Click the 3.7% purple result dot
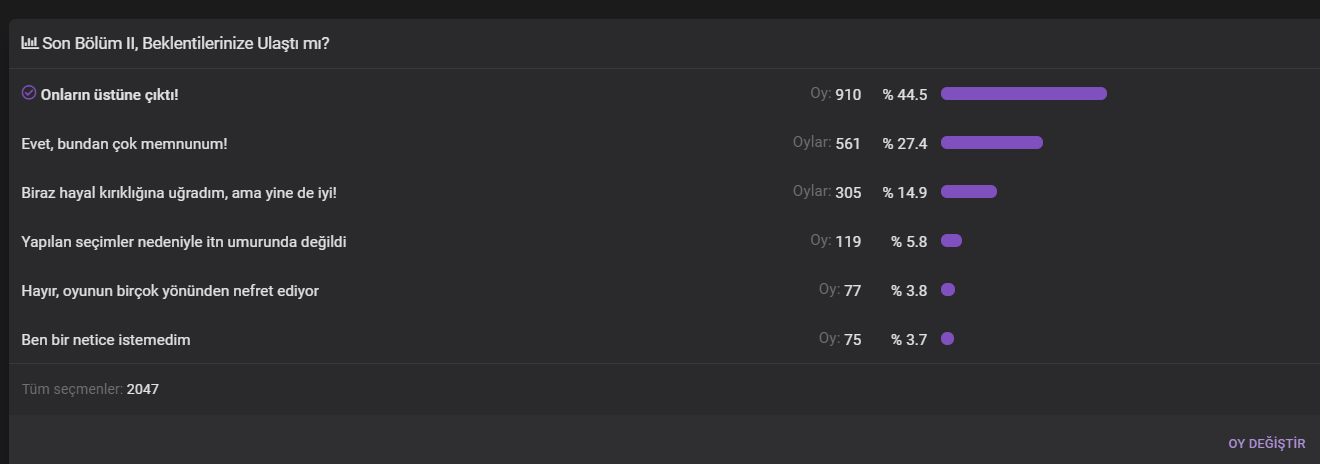Viewport: 1320px width, 464px height. coord(947,339)
